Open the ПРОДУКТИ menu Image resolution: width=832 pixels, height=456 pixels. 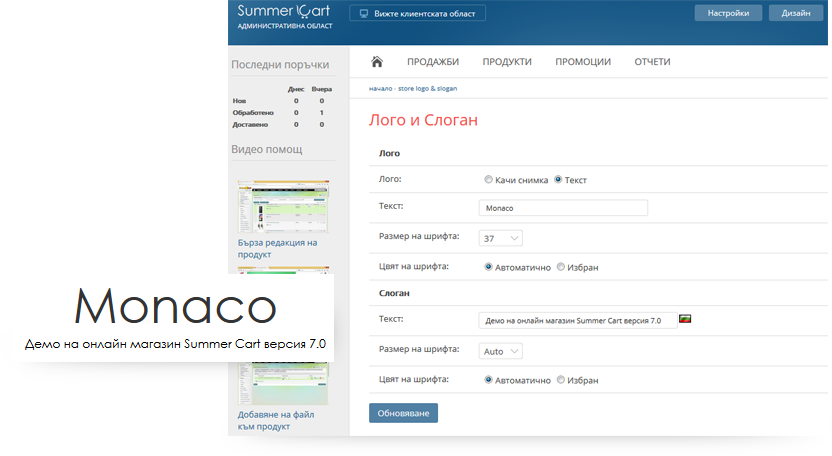tap(507, 62)
